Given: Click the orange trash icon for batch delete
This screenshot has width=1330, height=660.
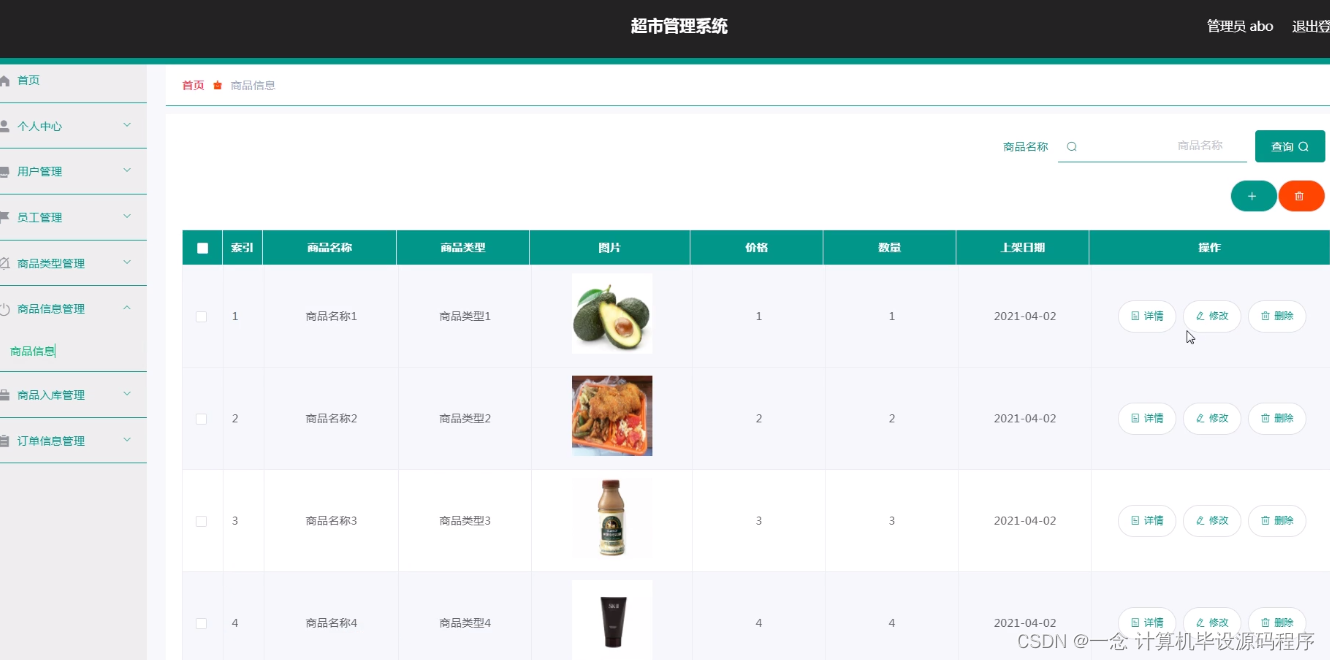Looking at the screenshot, I should click(x=1301, y=196).
